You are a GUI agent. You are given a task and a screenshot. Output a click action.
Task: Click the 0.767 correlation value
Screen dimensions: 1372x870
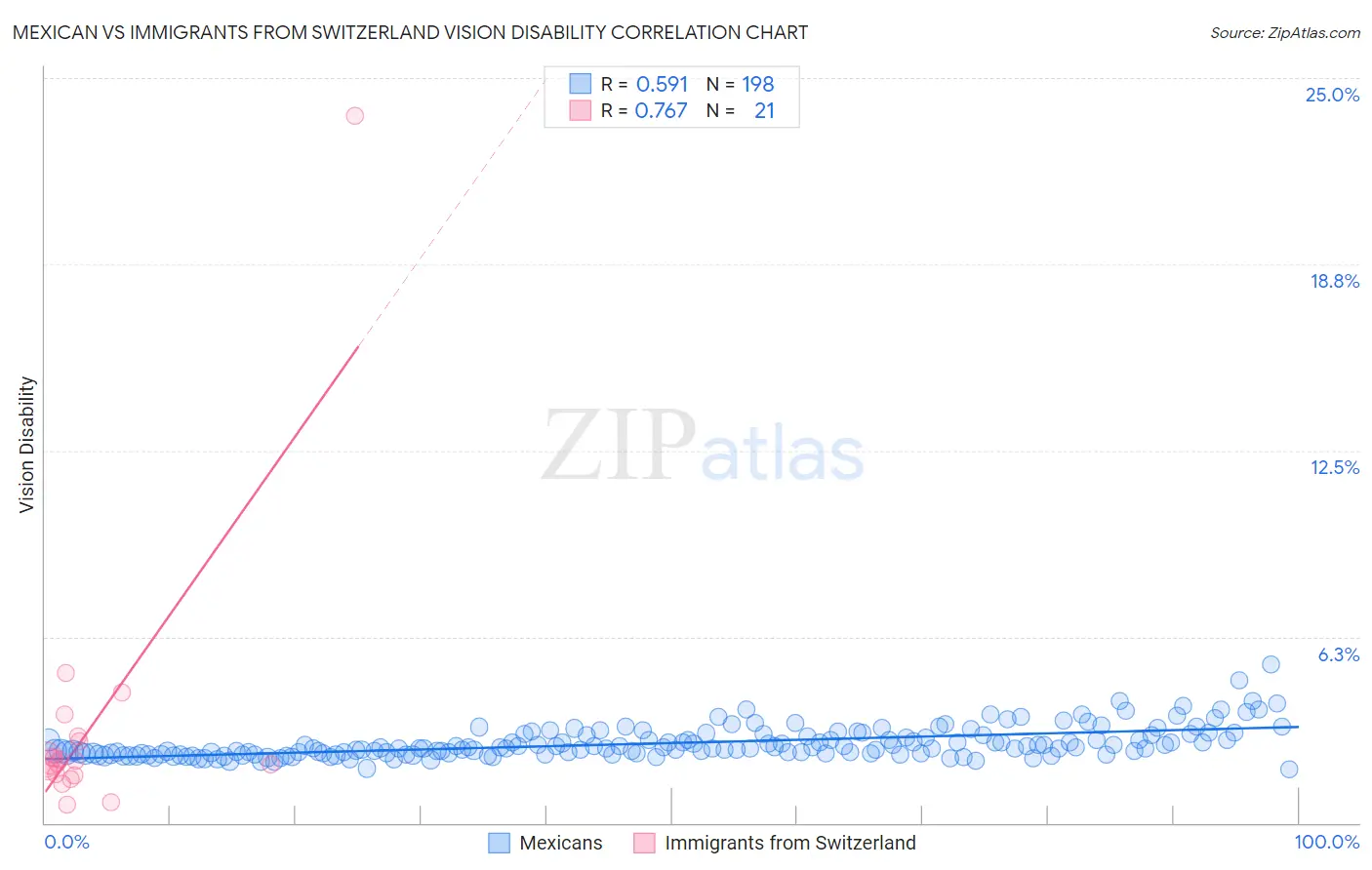coord(662,110)
